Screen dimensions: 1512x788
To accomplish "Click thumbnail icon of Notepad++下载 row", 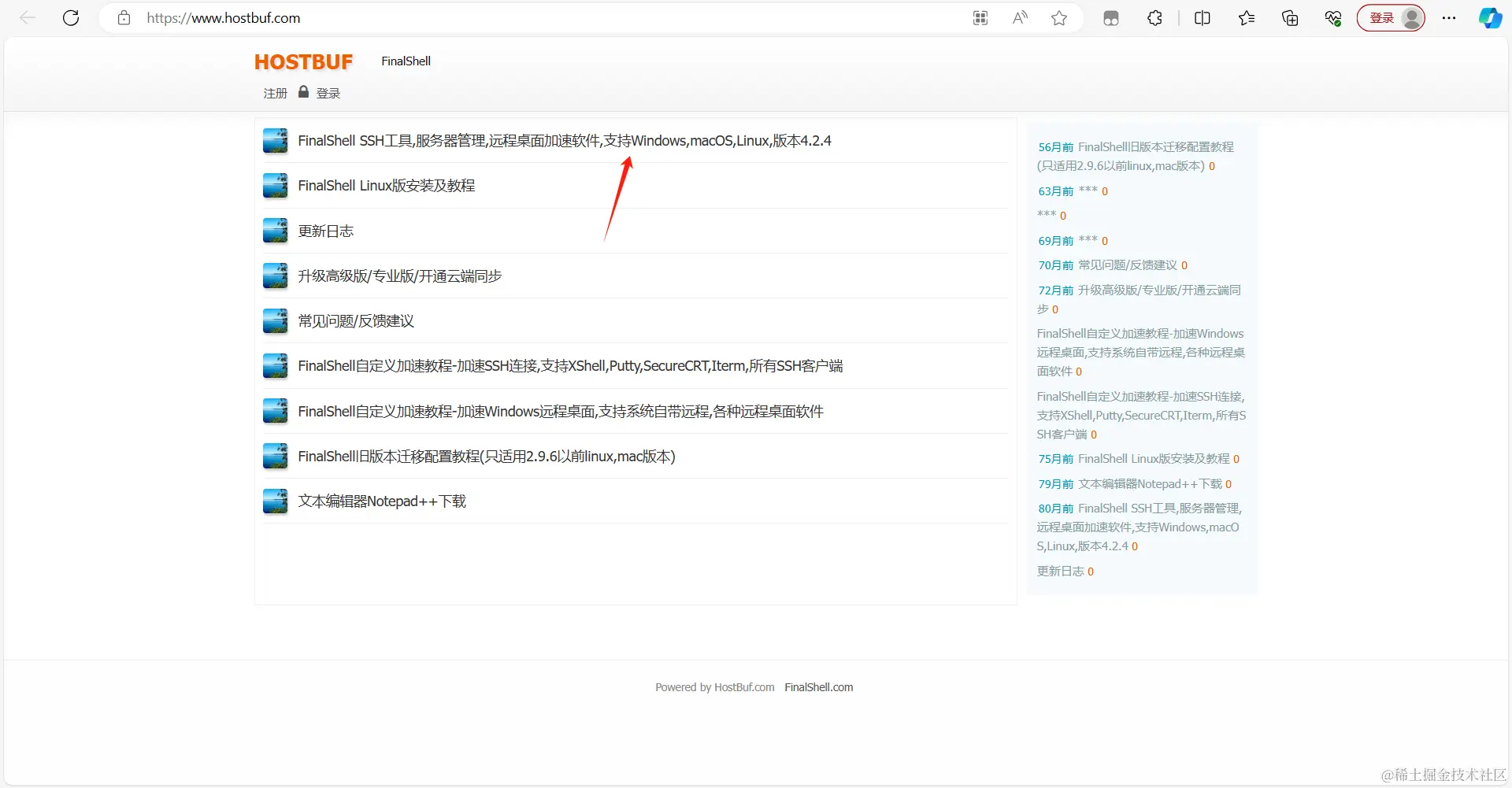I will 275,501.
